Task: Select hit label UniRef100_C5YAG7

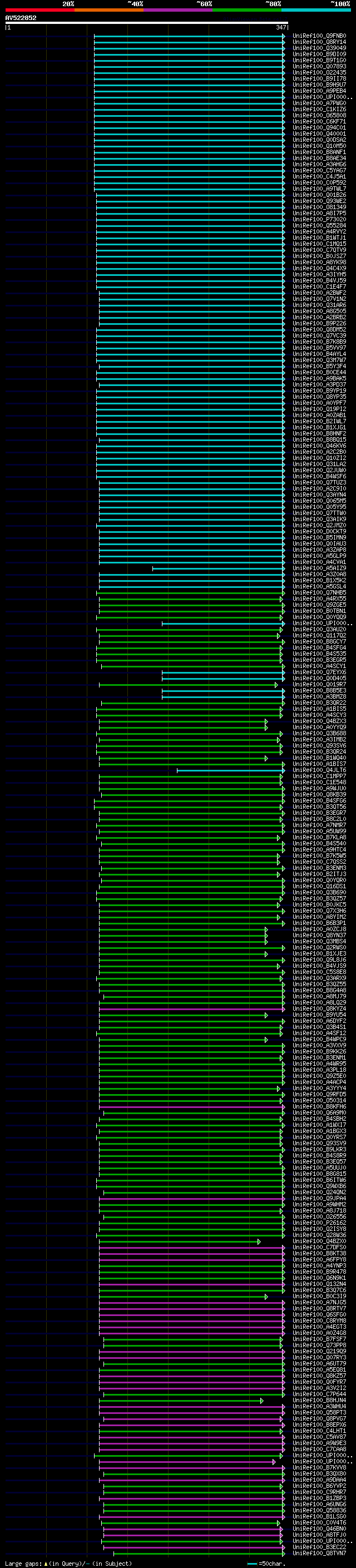Action: point(319,170)
